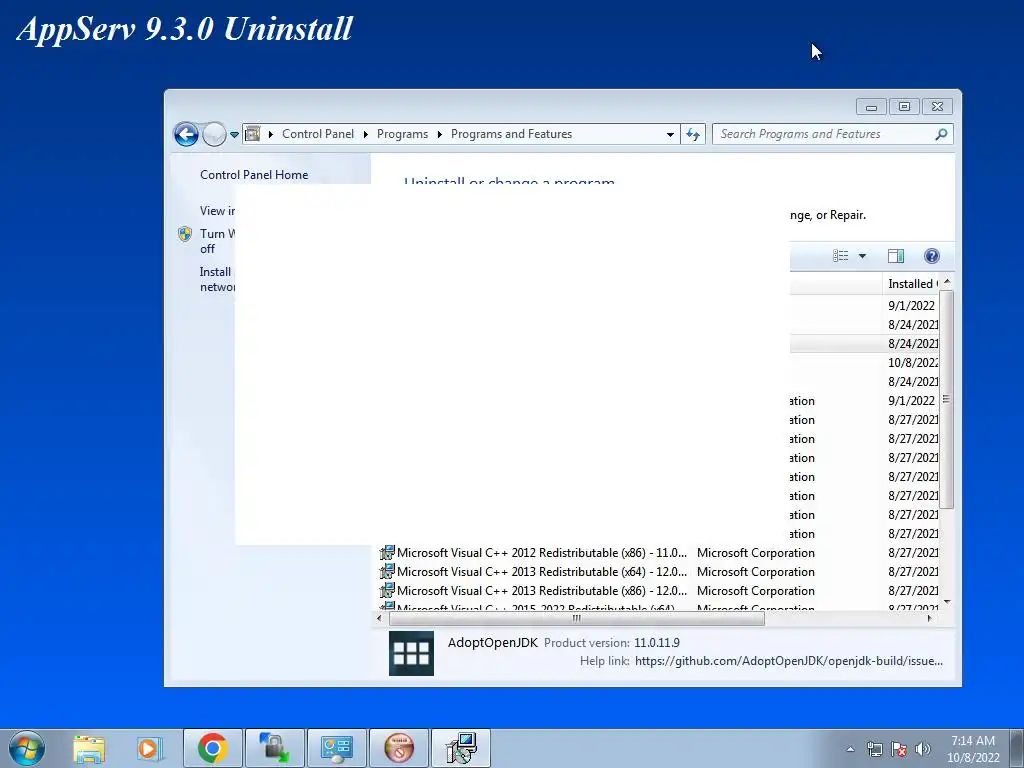Click the change view icon
The image size is (1024, 768).
pyautogui.click(x=840, y=256)
